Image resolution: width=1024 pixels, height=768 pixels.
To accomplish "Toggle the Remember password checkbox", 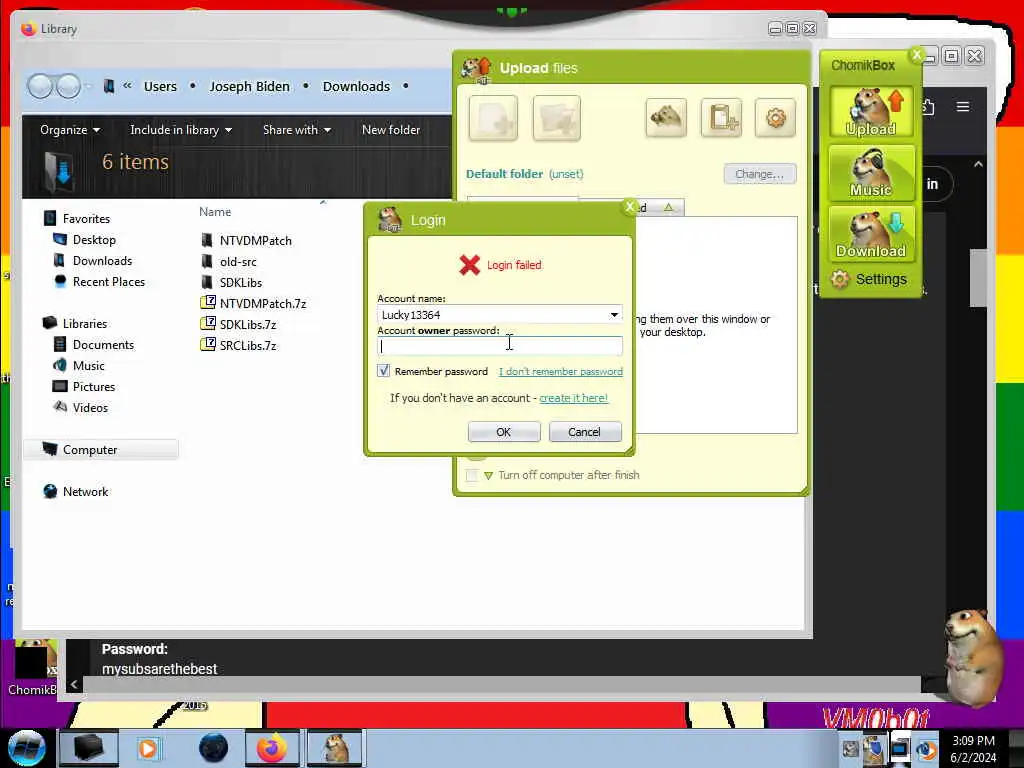I will [384, 371].
